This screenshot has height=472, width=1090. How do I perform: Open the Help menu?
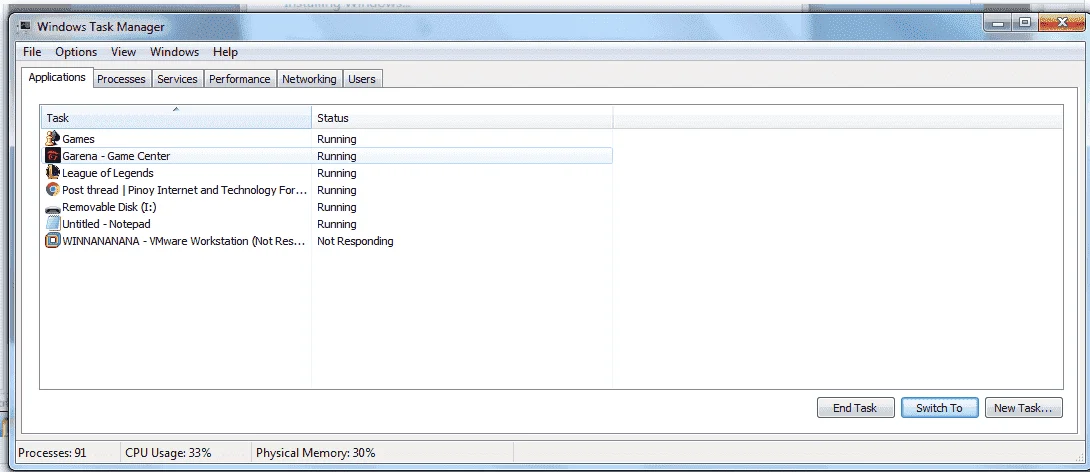point(225,52)
